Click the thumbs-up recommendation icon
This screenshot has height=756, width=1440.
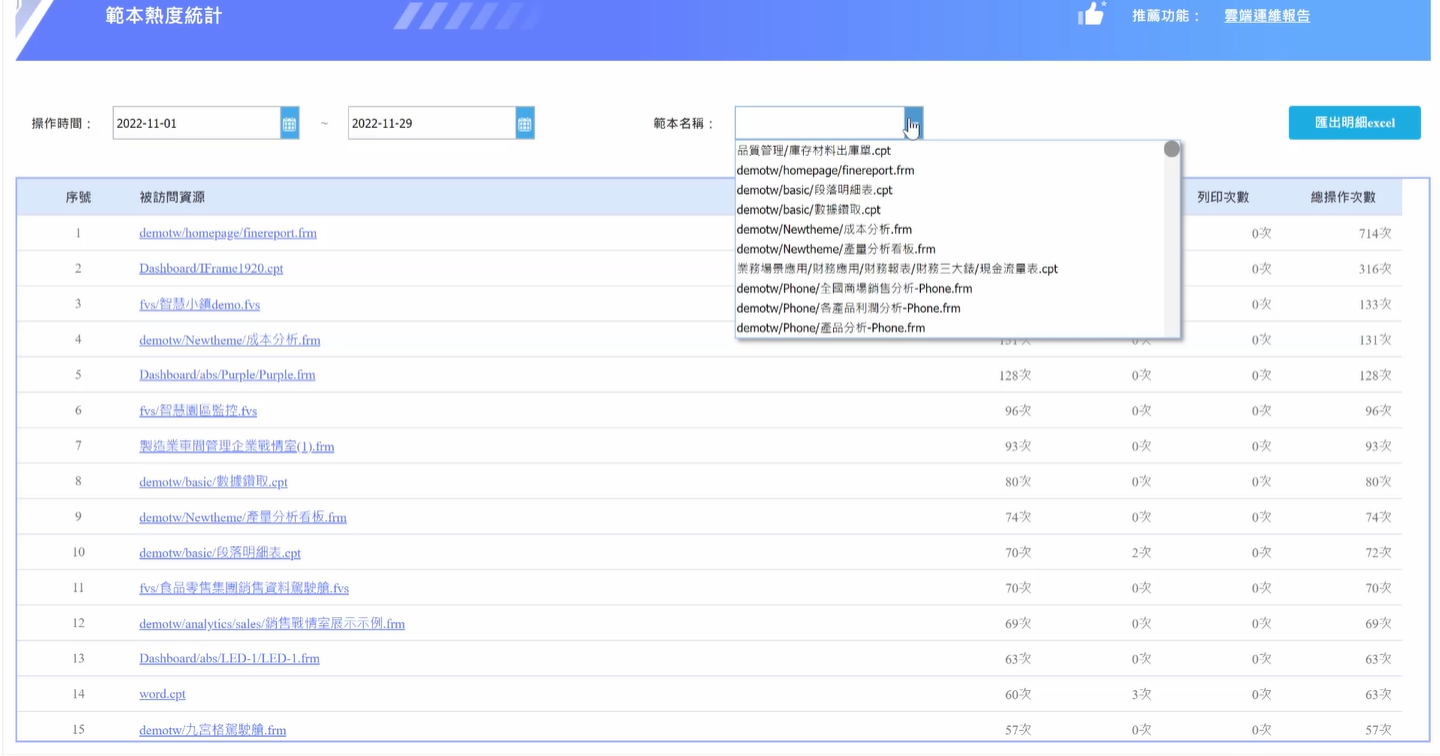(1091, 14)
